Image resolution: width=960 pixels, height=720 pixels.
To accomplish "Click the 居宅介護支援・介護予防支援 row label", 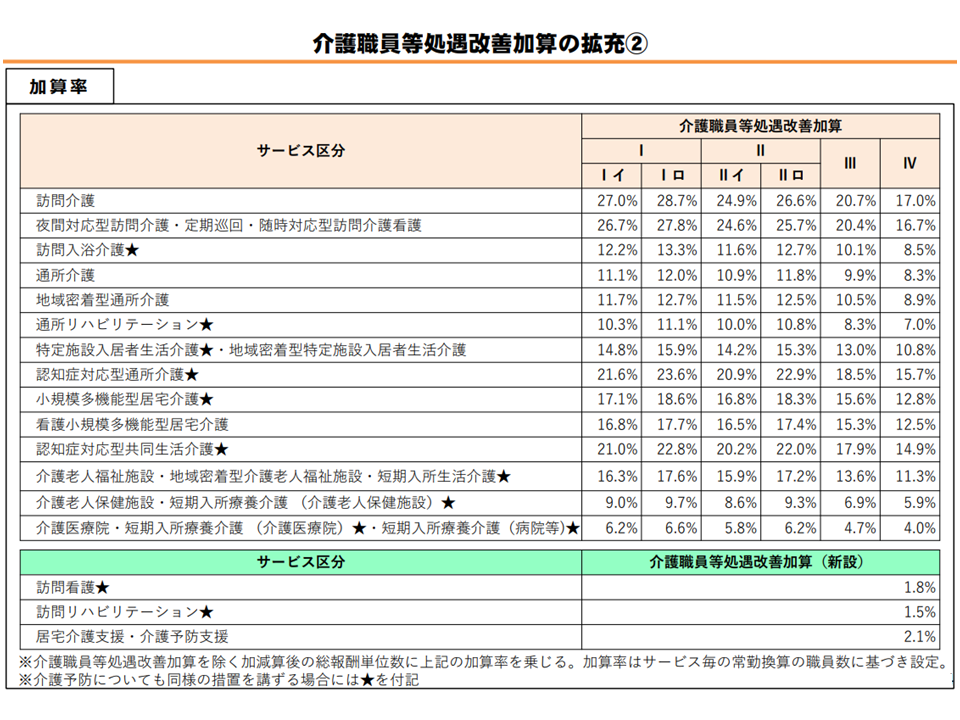I will tap(132, 637).
